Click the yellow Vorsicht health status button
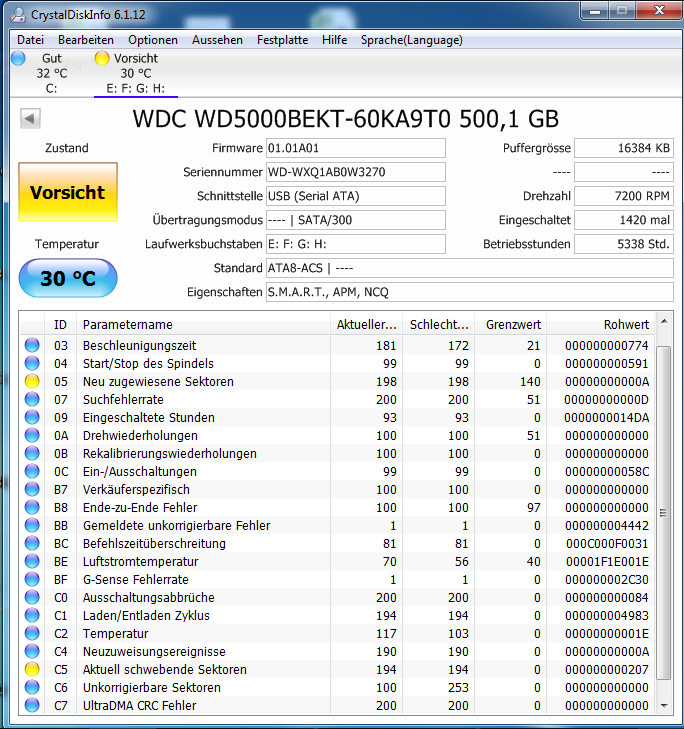Viewport: 684px width, 729px height. [x=68, y=192]
